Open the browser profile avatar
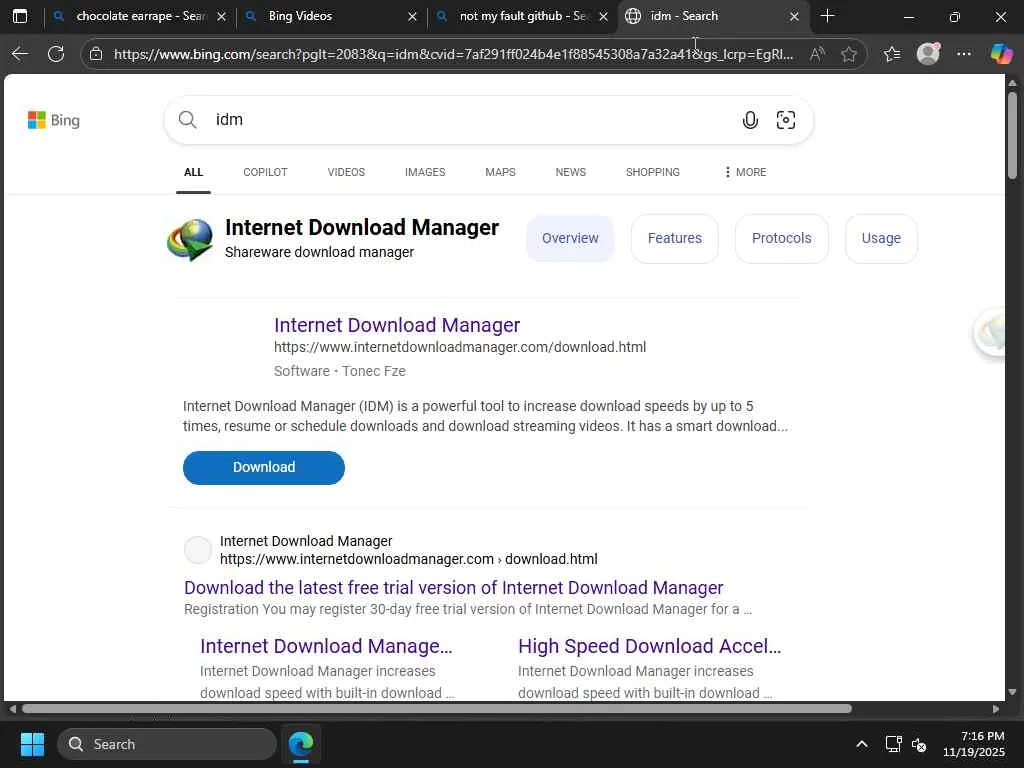Screen dimensions: 1024x768 pyautogui.click(x=928, y=54)
